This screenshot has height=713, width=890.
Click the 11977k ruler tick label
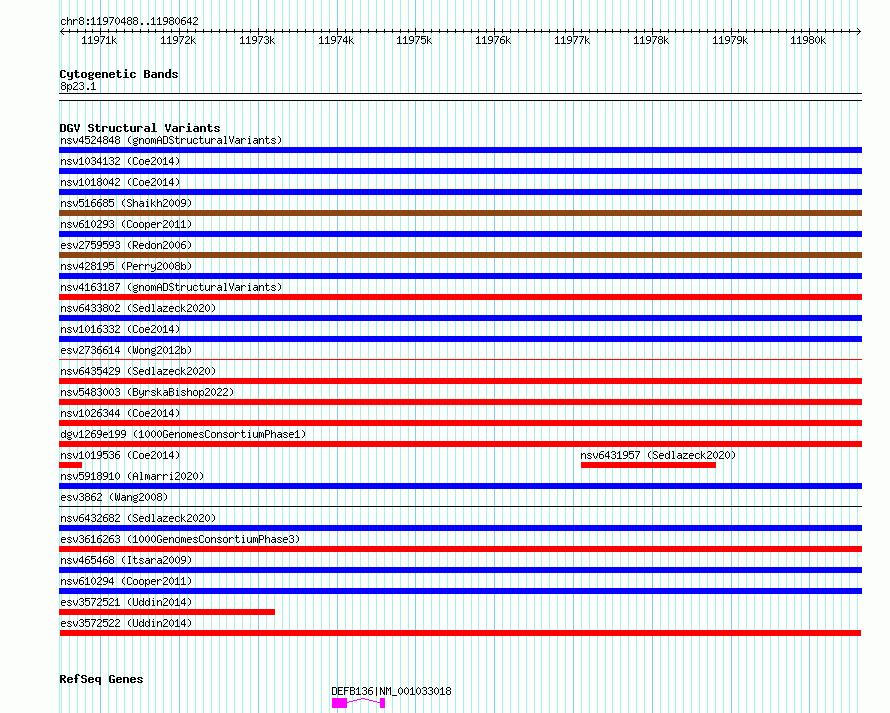572,40
